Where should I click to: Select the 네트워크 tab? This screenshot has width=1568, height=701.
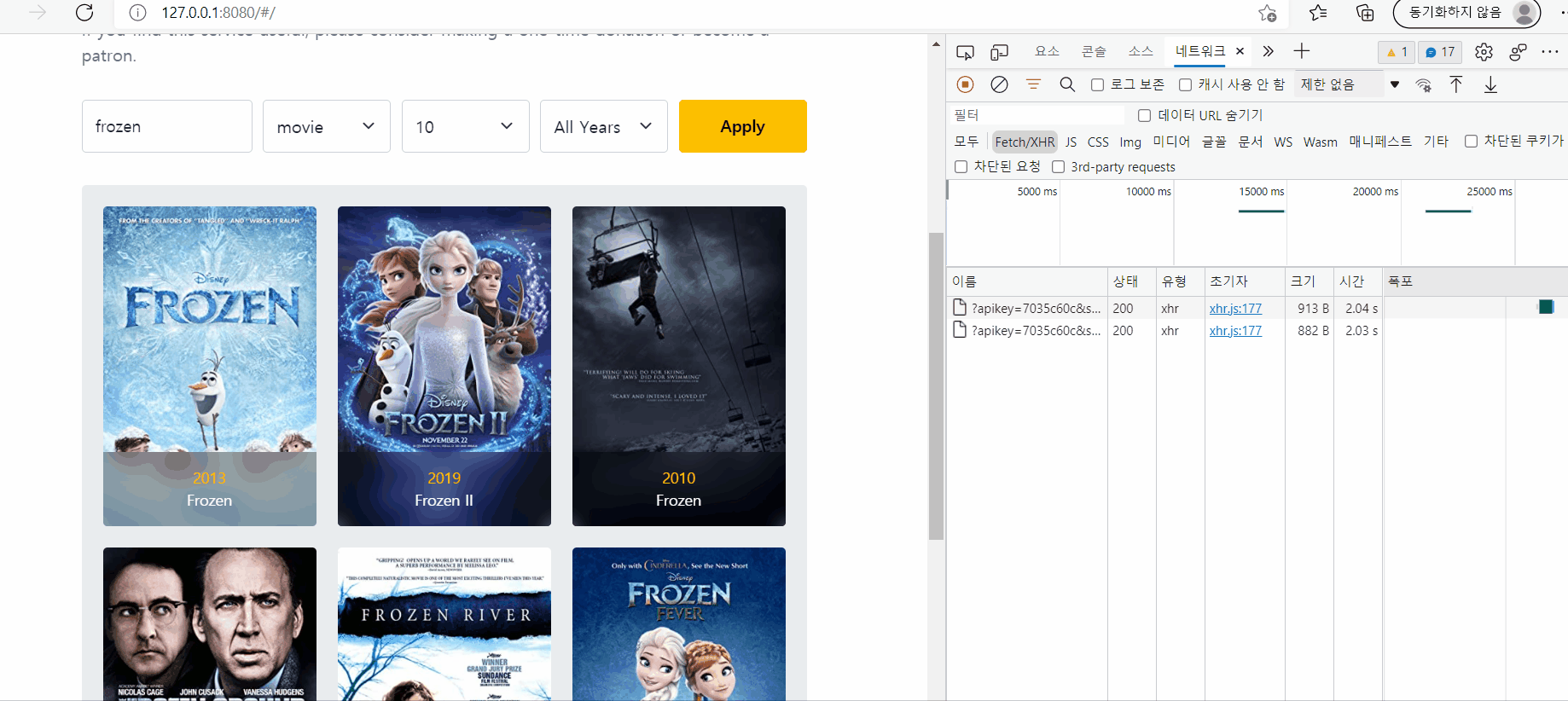pos(1200,51)
